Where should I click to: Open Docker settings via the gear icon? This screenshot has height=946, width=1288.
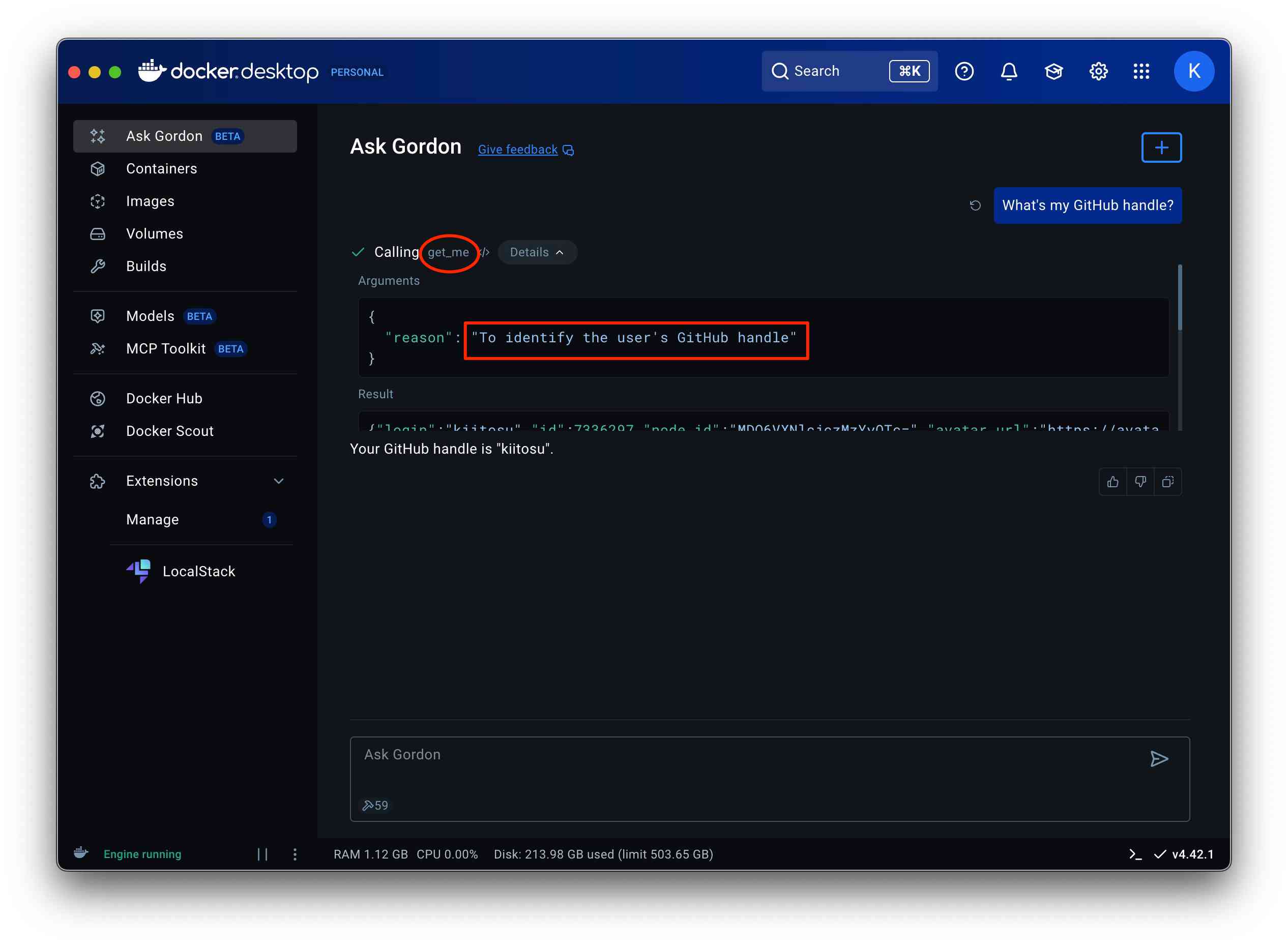1098,71
